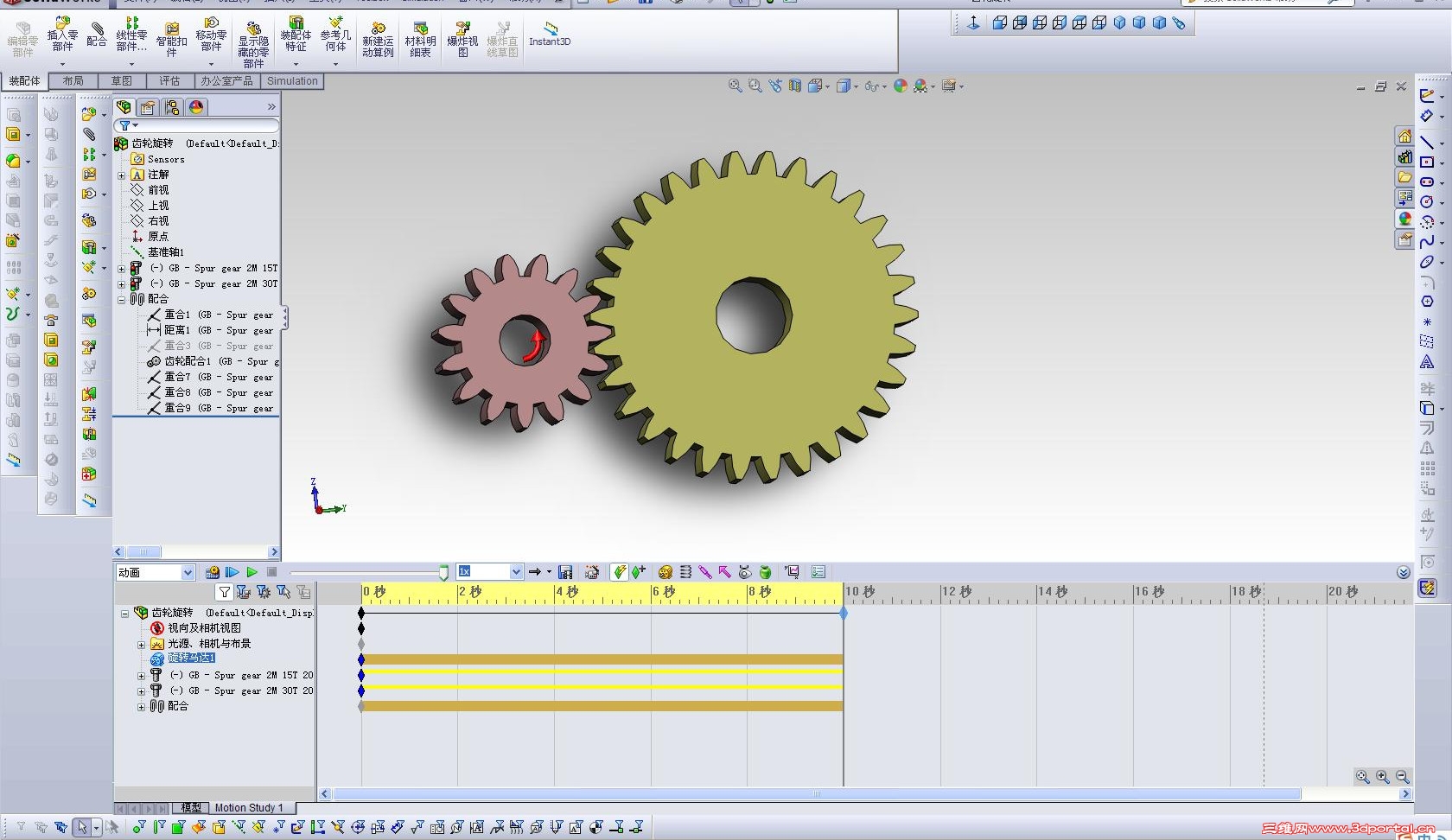Switch to the 模型 bottom tab
1452x840 pixels.
(191, 808)
